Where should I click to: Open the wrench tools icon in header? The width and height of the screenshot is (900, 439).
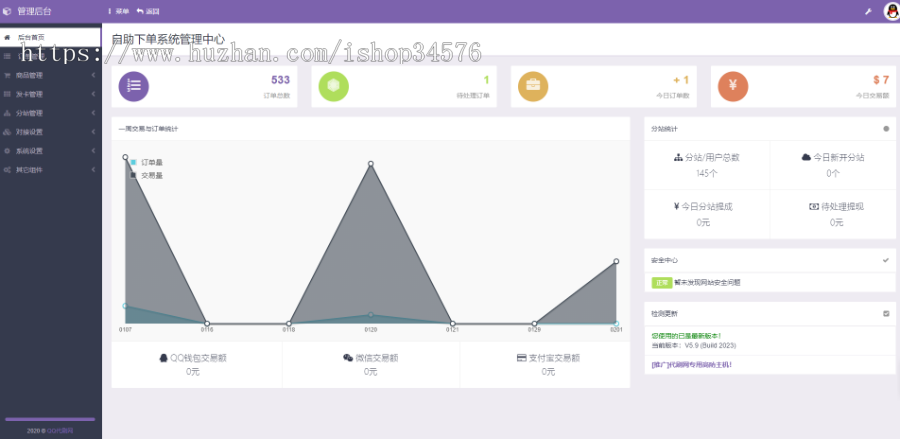tap(868, 11)
